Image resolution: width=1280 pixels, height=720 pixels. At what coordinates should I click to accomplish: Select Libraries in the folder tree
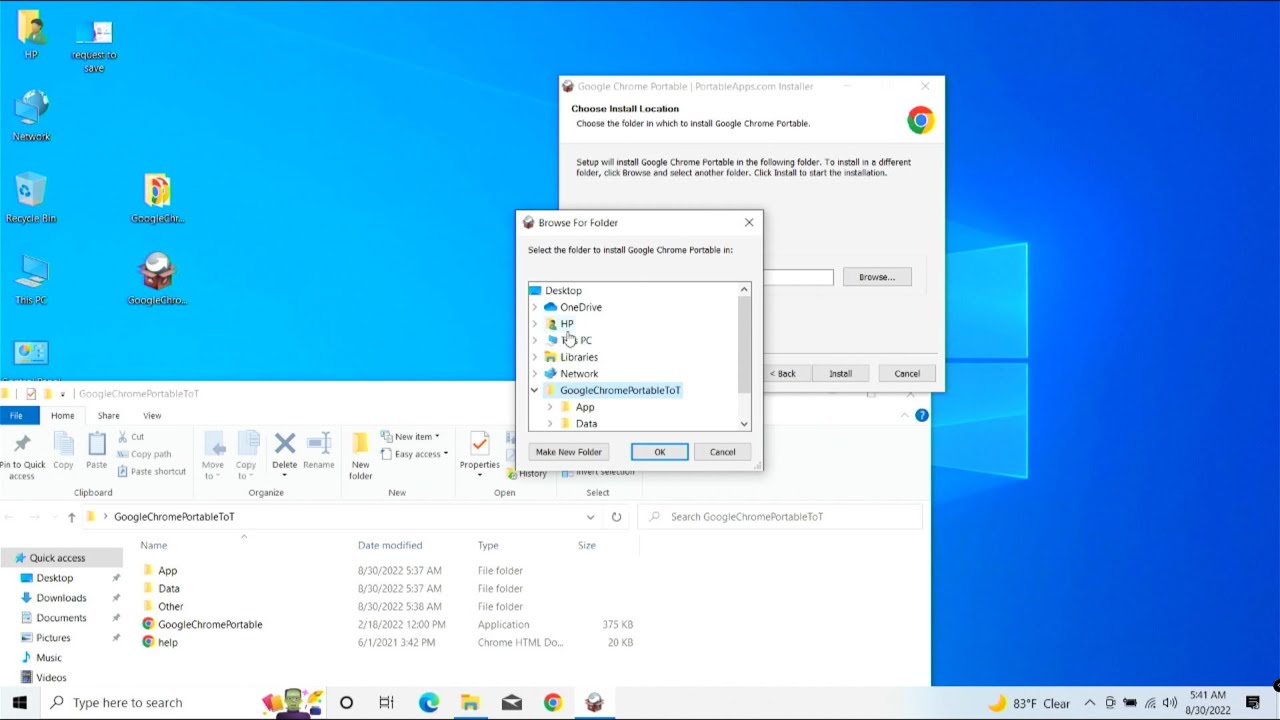click(x=579, y=357)
